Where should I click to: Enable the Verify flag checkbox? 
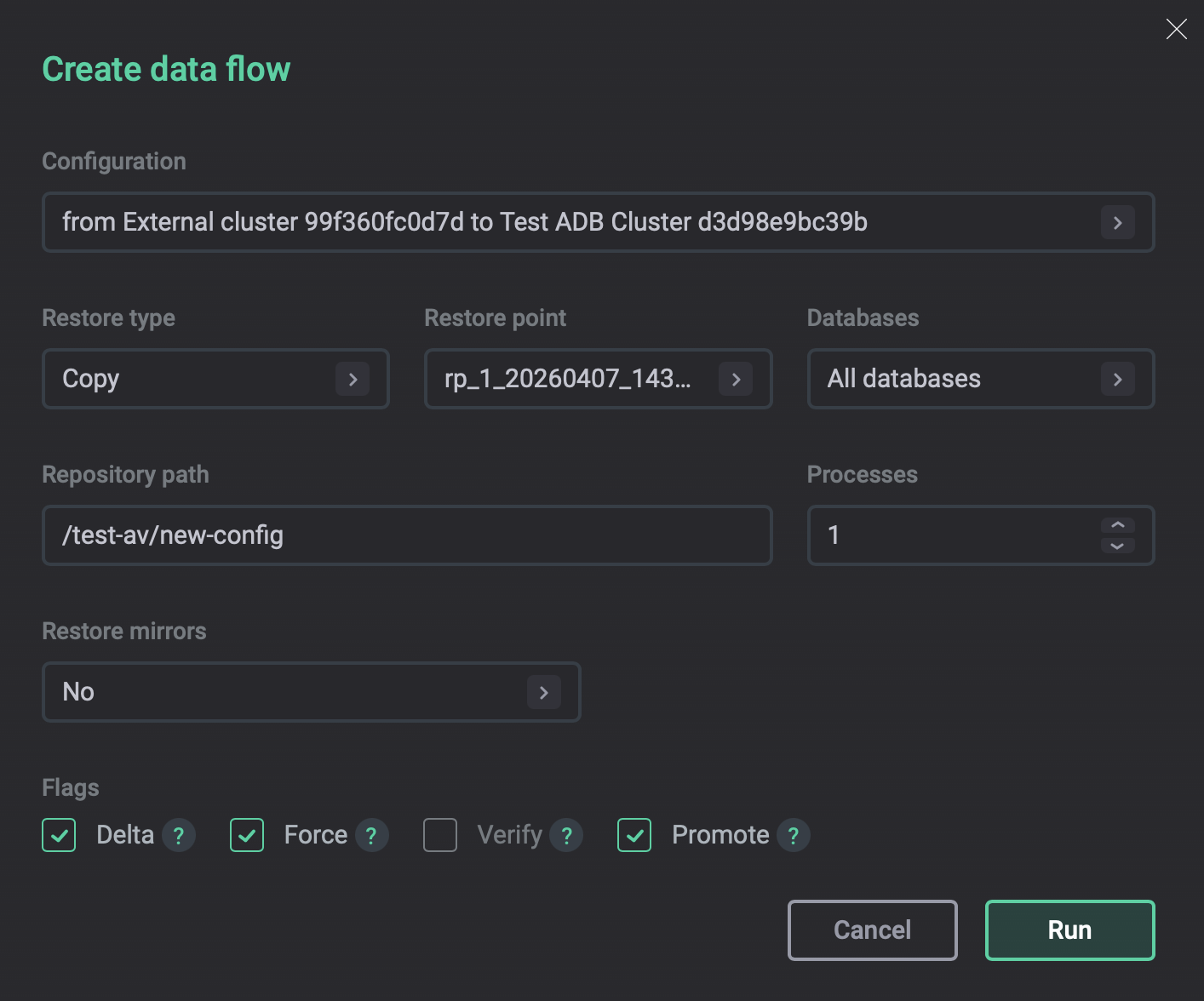tap(440, 835)
